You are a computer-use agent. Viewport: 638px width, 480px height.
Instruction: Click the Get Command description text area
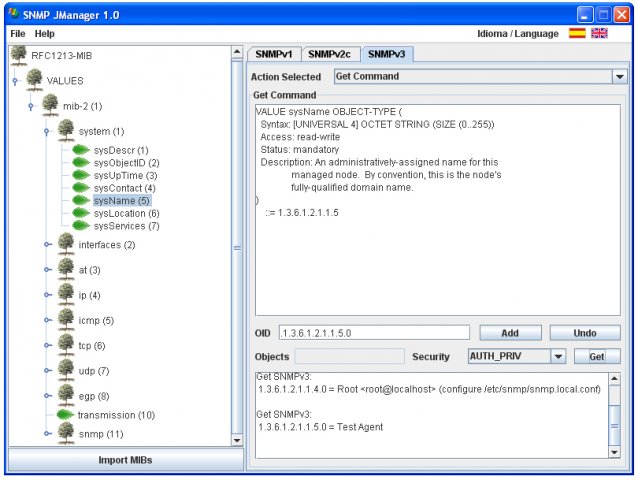(438, 209)
